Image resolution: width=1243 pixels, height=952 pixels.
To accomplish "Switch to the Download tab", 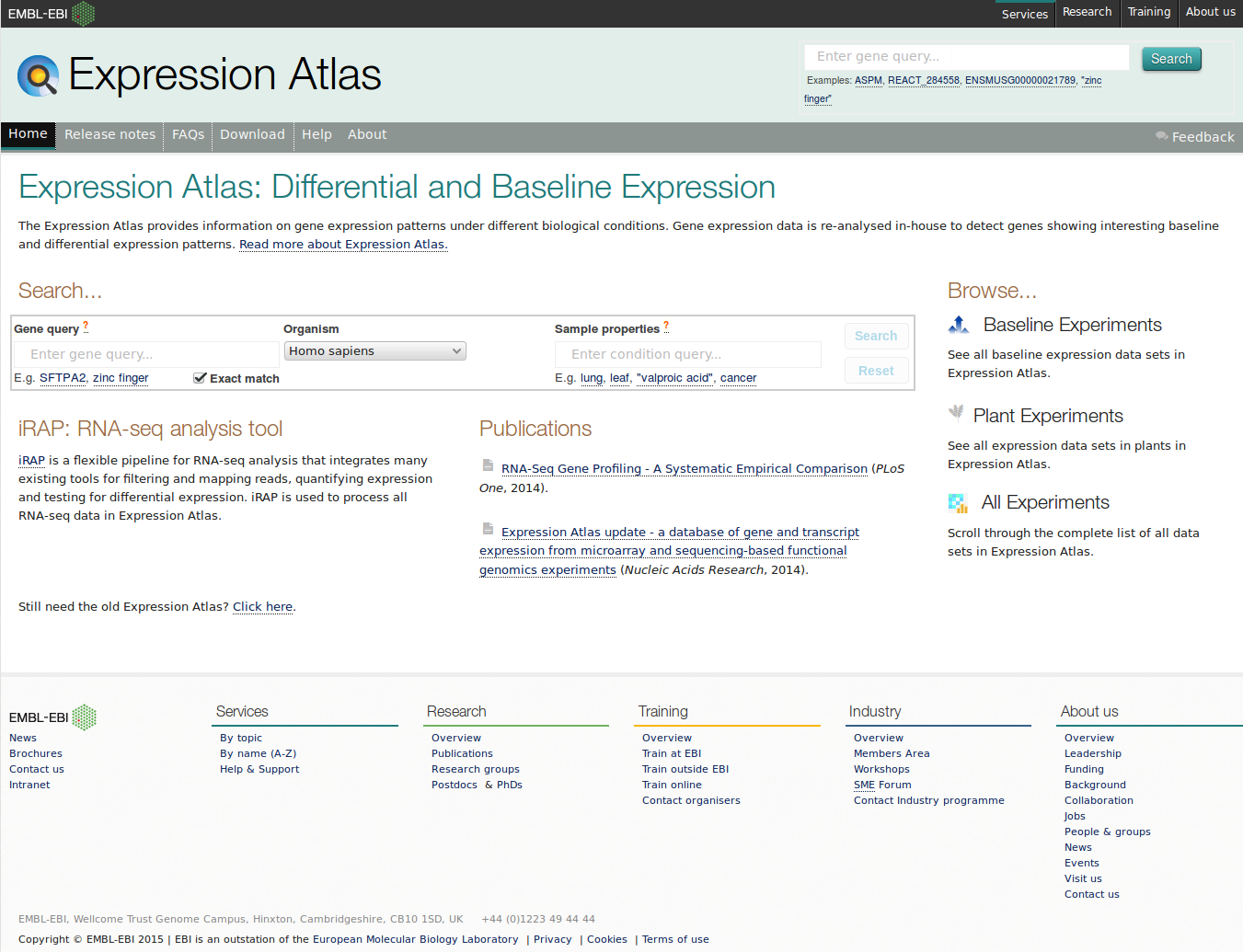I will coord(252,135).
